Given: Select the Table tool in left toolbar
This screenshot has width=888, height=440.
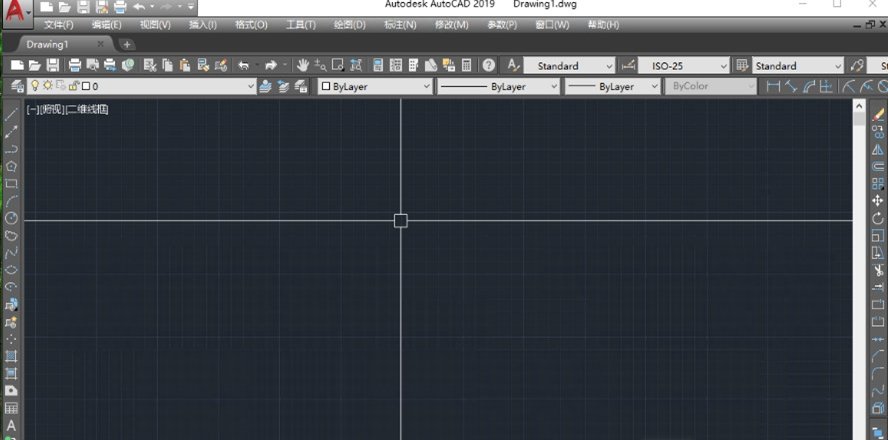Looking at the screenshot, I should click(11, 408).
